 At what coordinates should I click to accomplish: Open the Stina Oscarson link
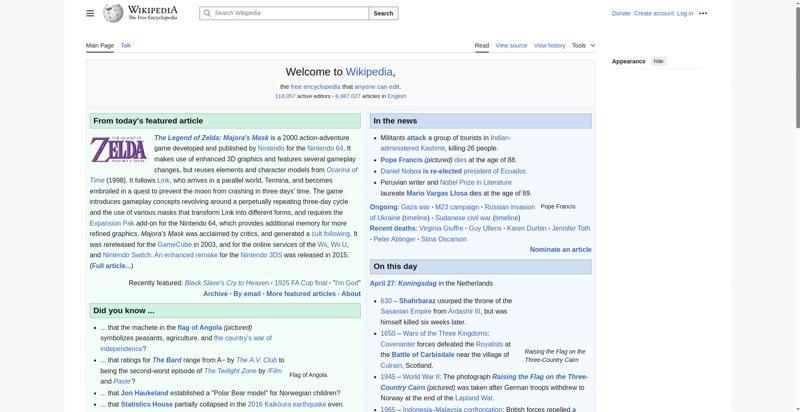point(444,239)
